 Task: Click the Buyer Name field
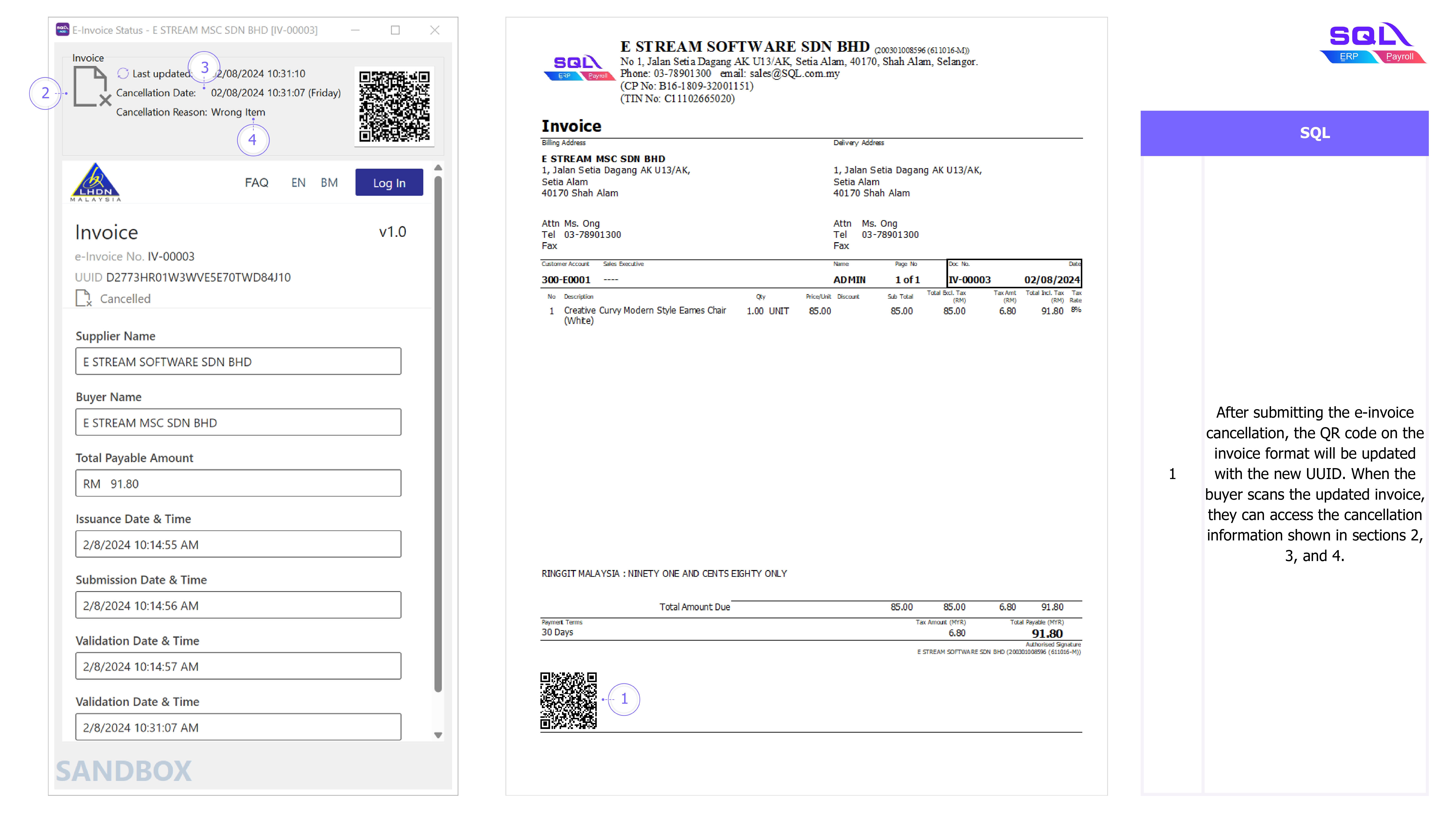(x=238, y=422)
